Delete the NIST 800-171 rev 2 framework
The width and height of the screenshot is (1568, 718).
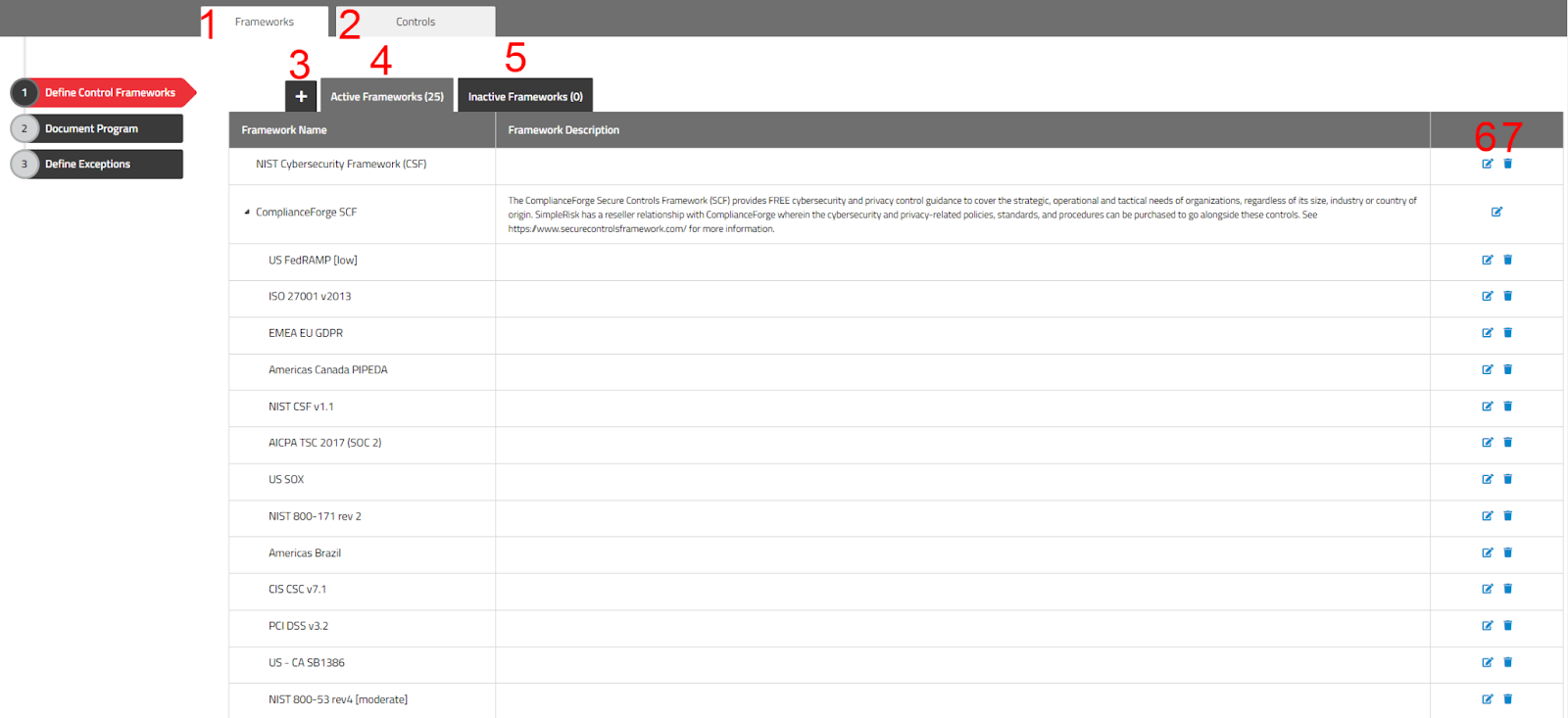[1507, 515]
